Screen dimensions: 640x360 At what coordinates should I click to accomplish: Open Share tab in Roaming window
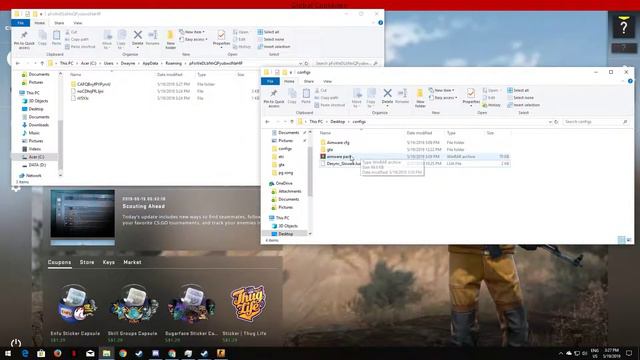[x=59, y=23]
